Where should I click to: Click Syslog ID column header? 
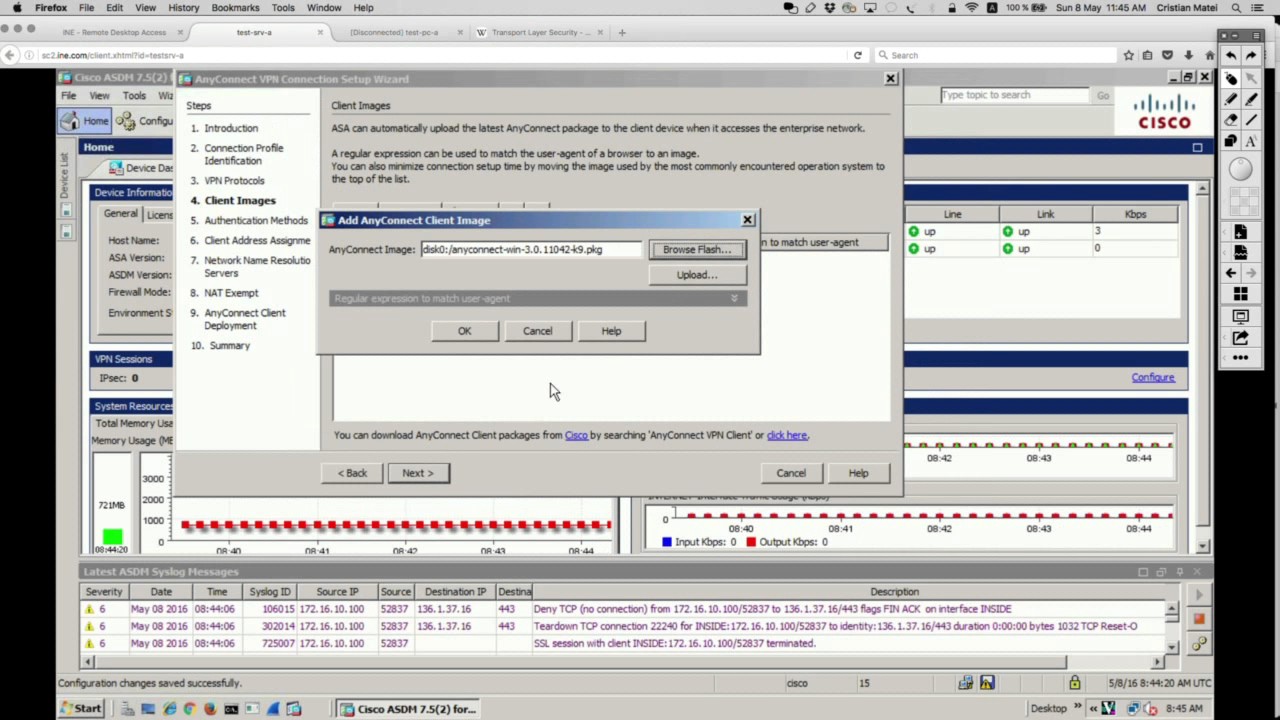tap(270, 592)
